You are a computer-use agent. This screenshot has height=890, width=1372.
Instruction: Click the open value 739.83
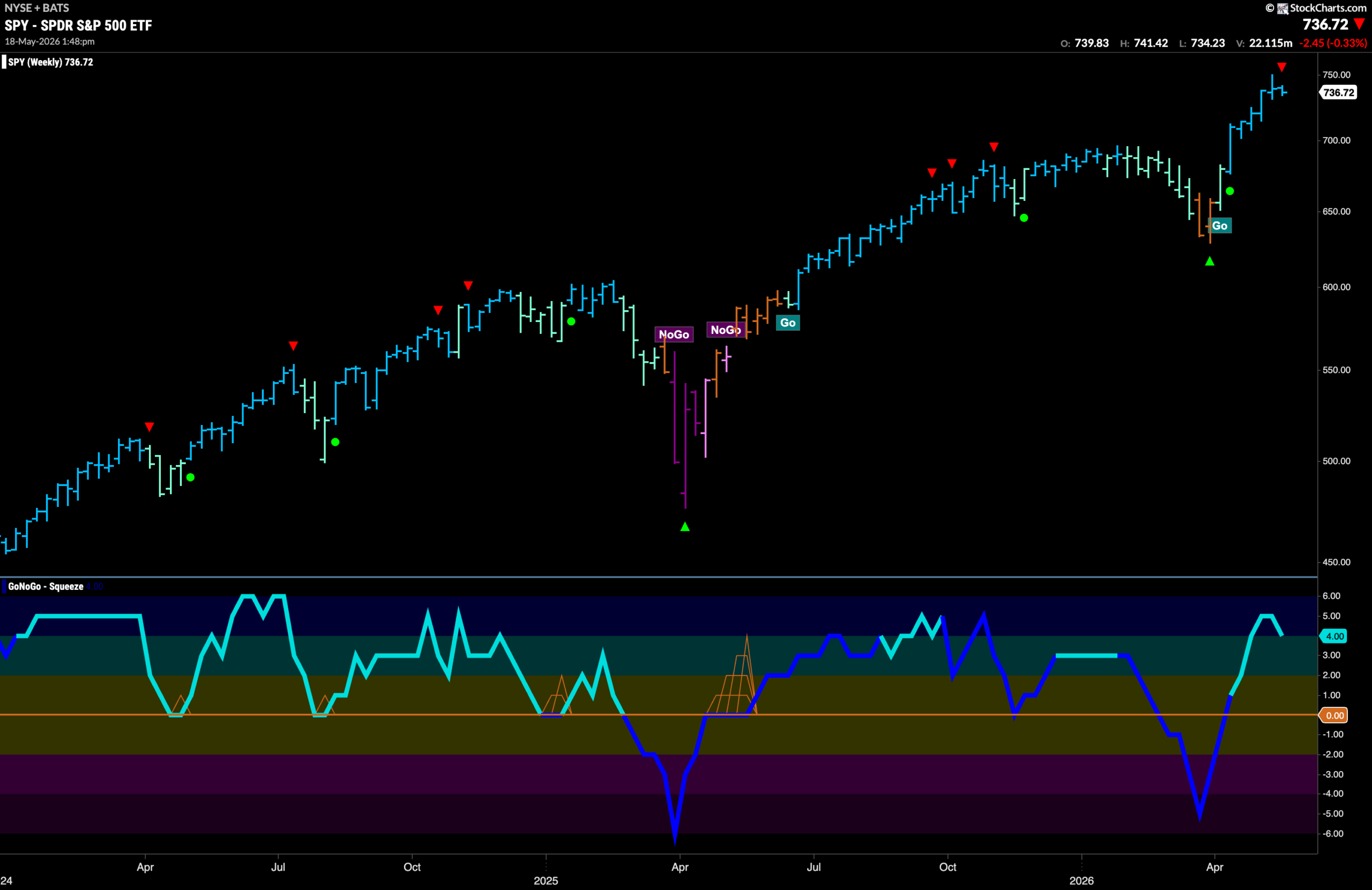(1091, 43)
